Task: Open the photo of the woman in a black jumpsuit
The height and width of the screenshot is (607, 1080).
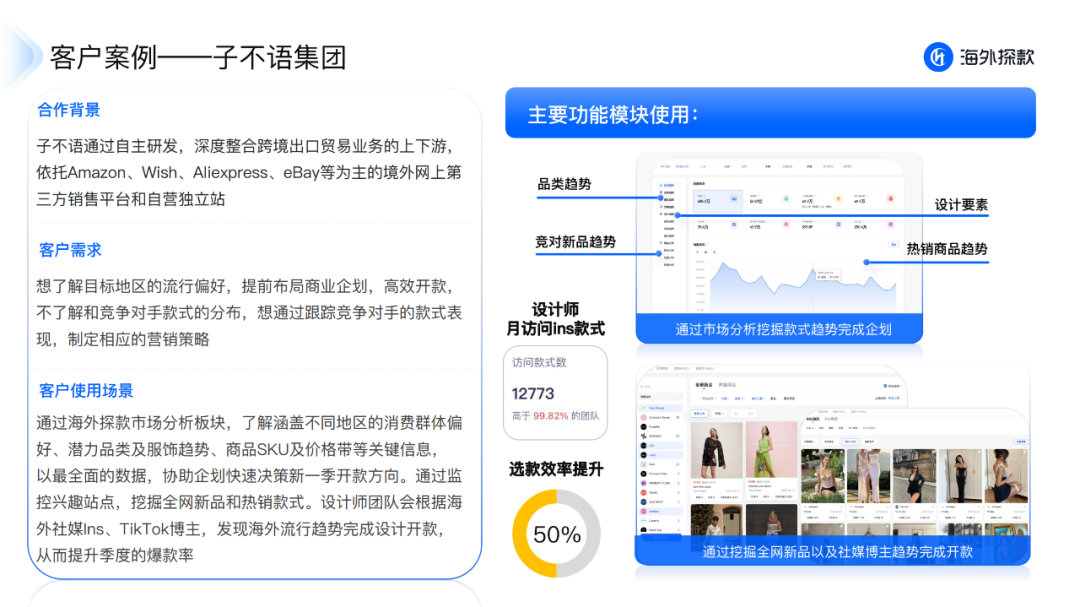Action: (960, 476)
